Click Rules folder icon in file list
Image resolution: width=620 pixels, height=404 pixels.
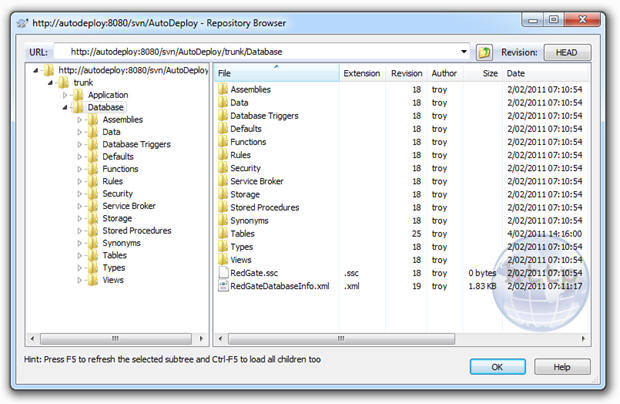(223, 155)
